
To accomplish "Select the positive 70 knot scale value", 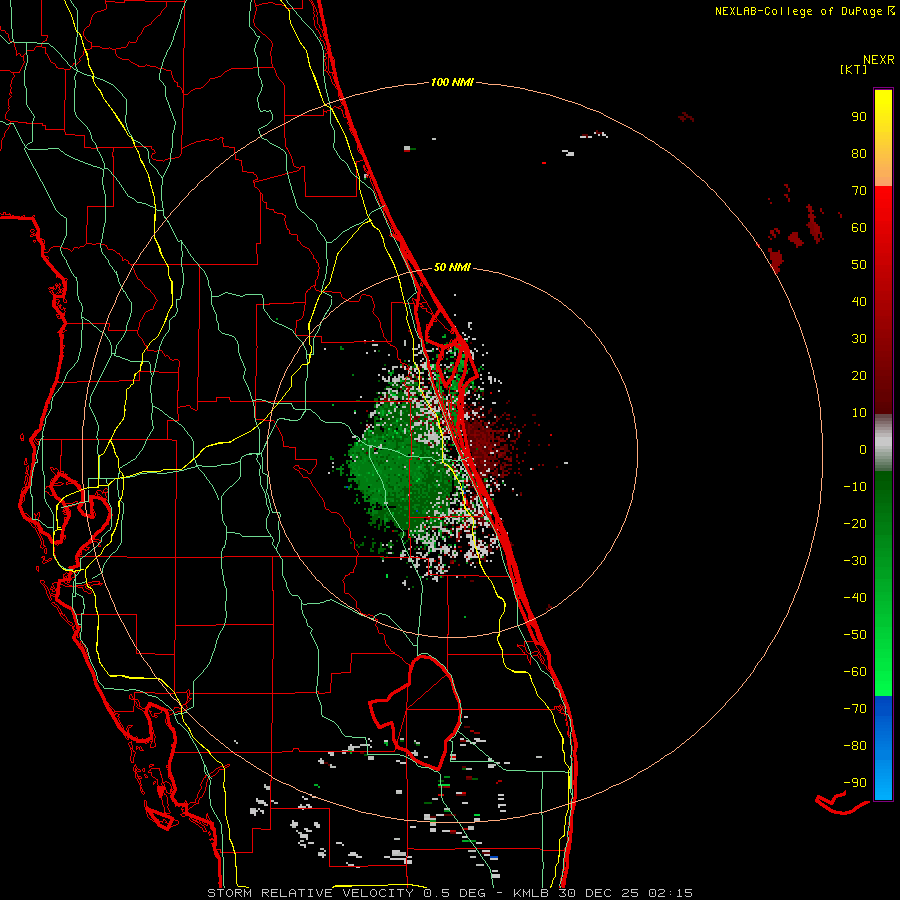I will (x=859, y=191).
